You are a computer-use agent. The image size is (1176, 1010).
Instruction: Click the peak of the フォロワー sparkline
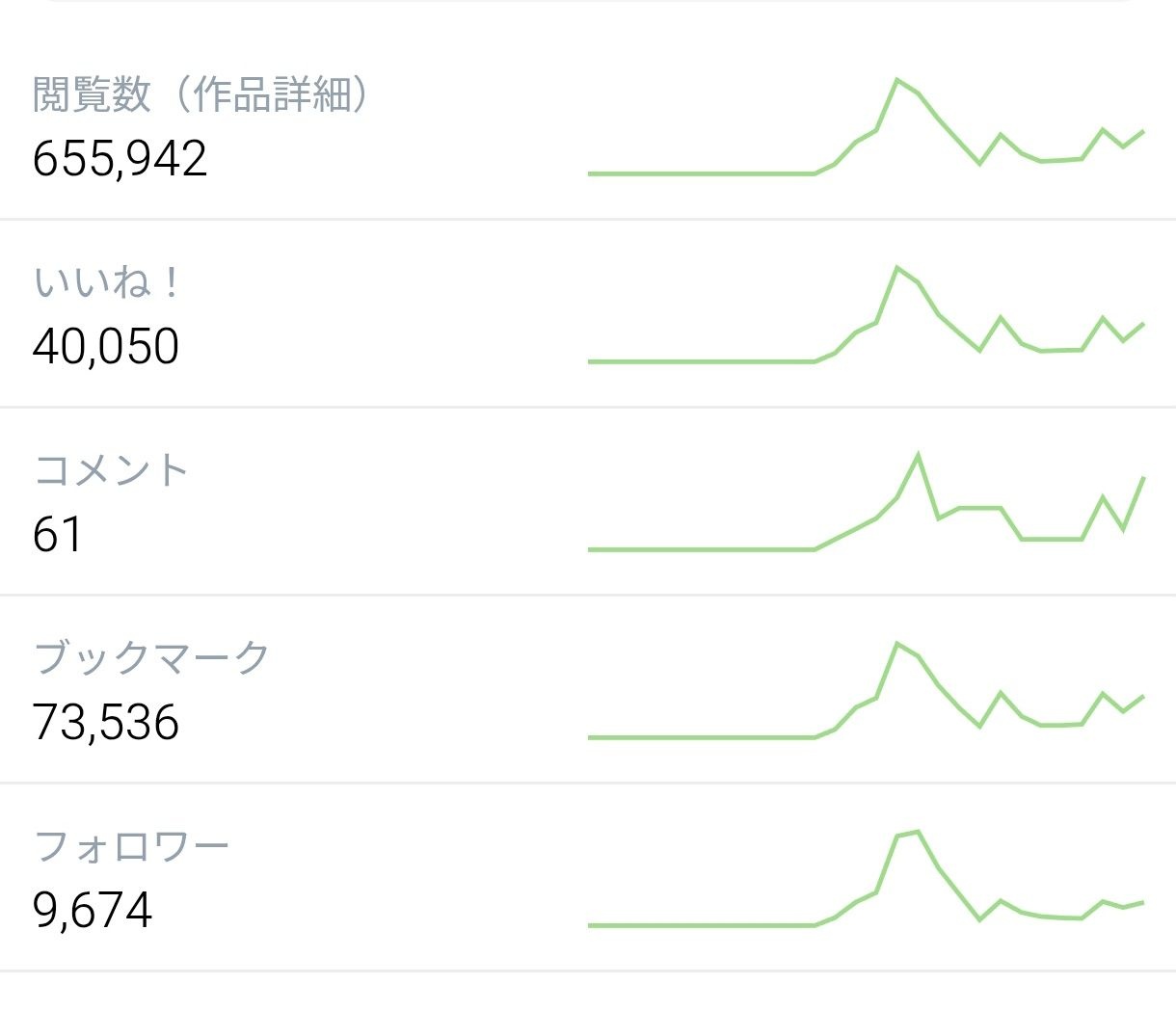(x=918, y=831)
